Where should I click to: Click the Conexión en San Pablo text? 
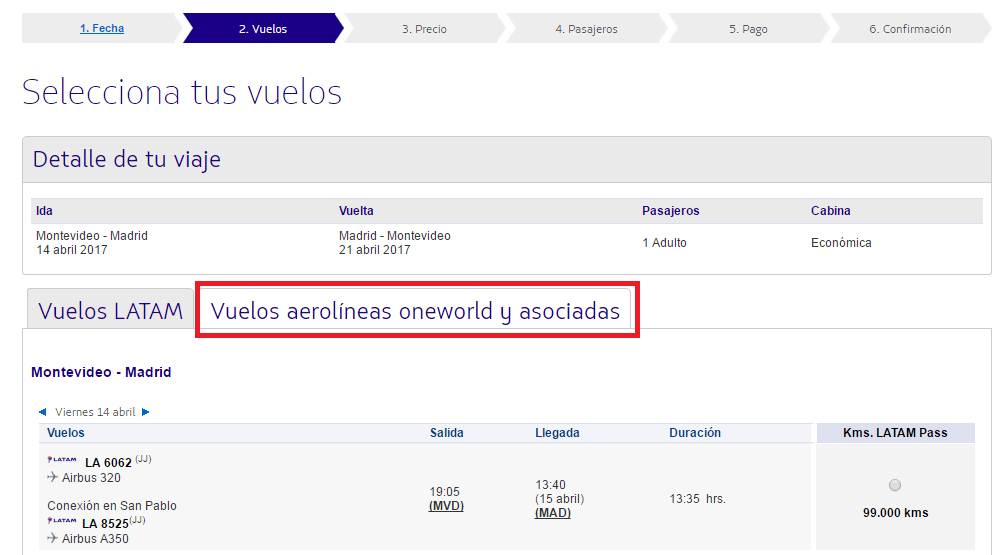[112, 506]
